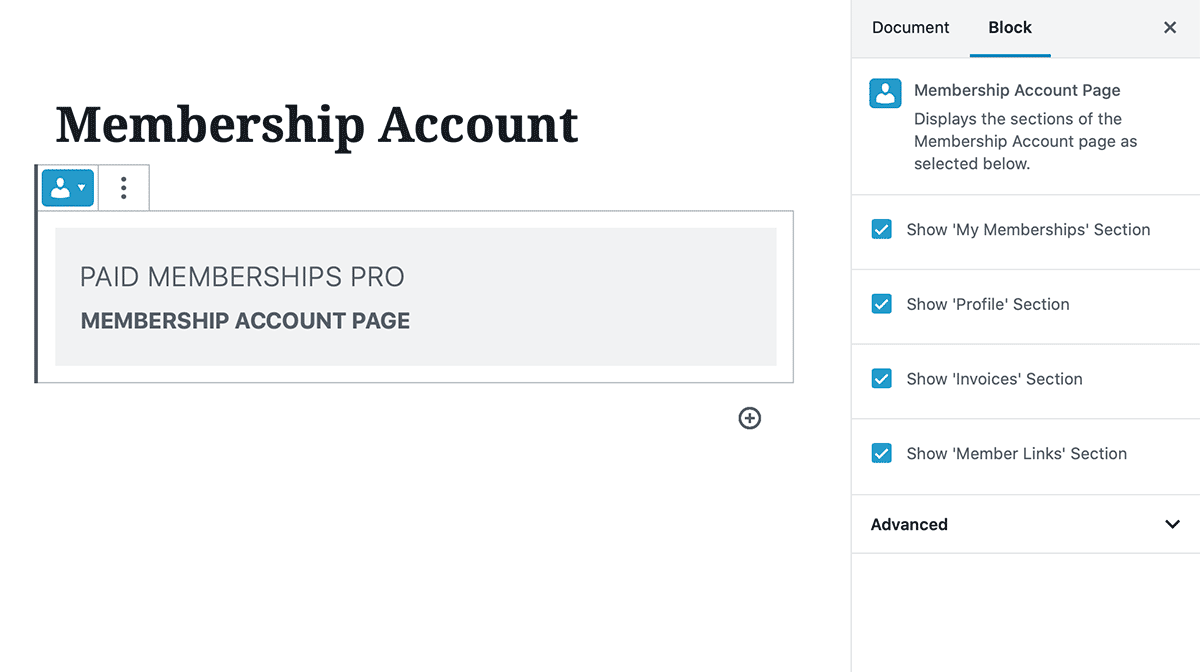This screenshot has width=1200, height=672.
Task: Select the Paid Memberships Pro block placeholder
Action: 416,297
